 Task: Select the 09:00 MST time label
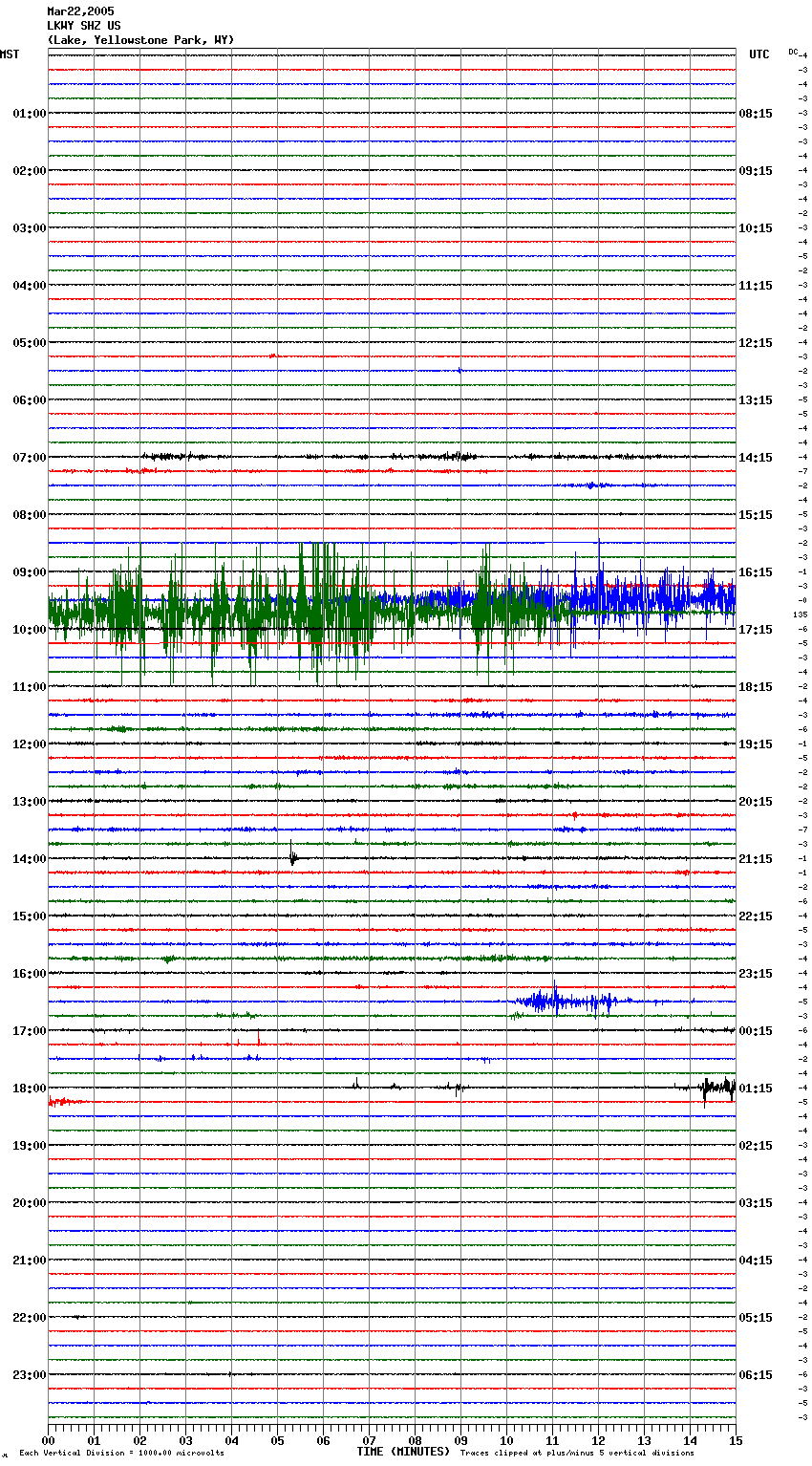coord(30,572)
